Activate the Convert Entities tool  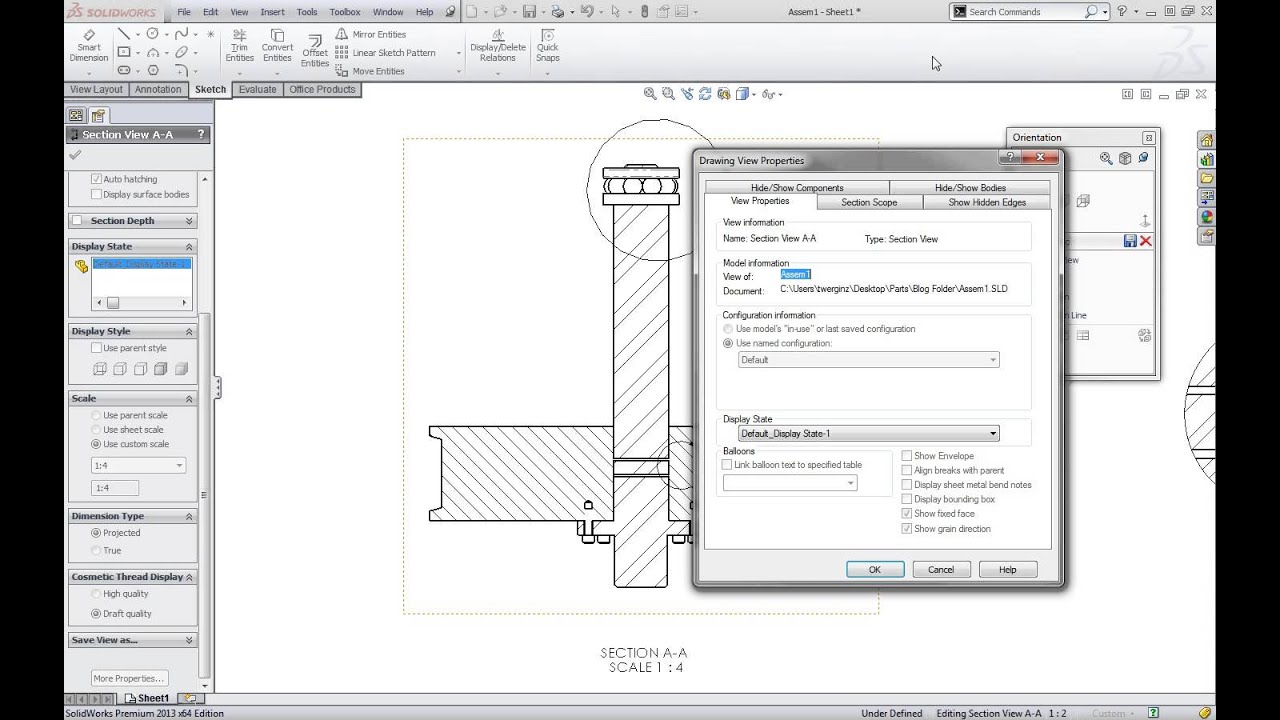(x=277, y=46)
